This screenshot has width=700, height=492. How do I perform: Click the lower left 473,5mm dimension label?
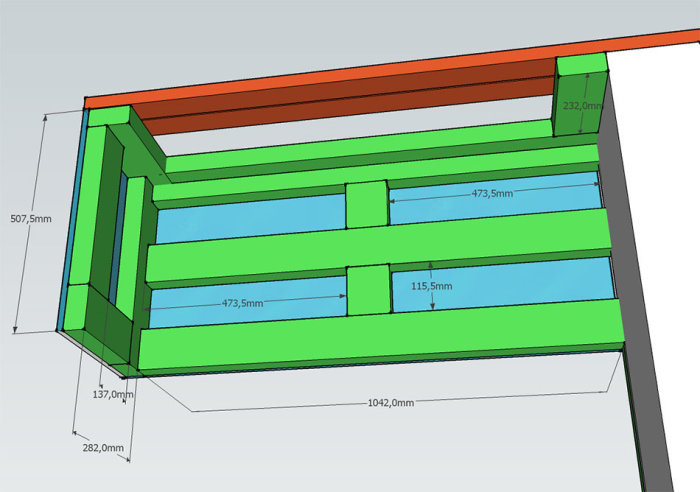242,303
